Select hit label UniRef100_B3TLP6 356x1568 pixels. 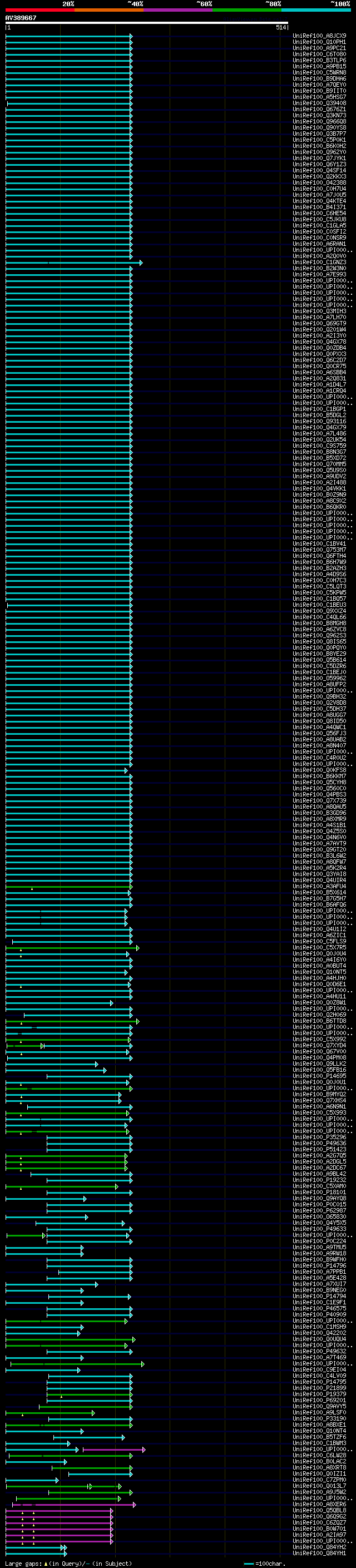click(319, 60)
